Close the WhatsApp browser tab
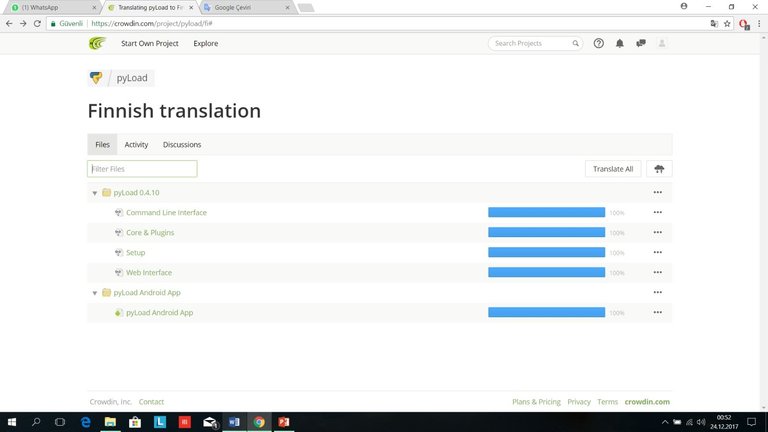Viewport: 768px width, 432px height. pyautogui.click(x=94, y=7)
